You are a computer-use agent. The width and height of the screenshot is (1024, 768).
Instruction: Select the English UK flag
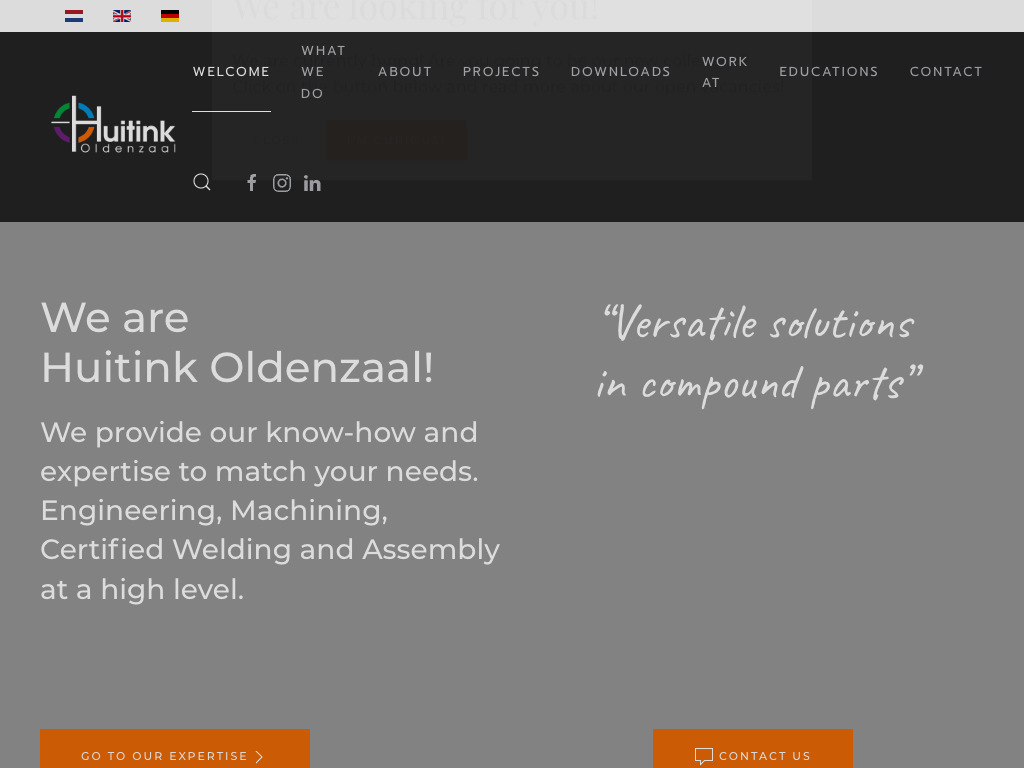click(x=122, y=16)
